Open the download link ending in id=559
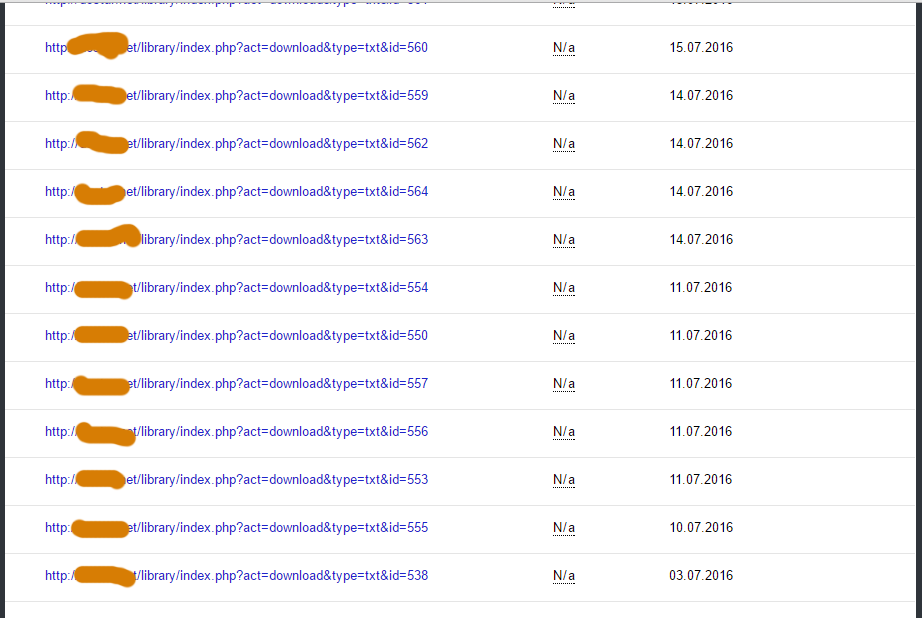The image size is (922, 618). pos(280,96)
